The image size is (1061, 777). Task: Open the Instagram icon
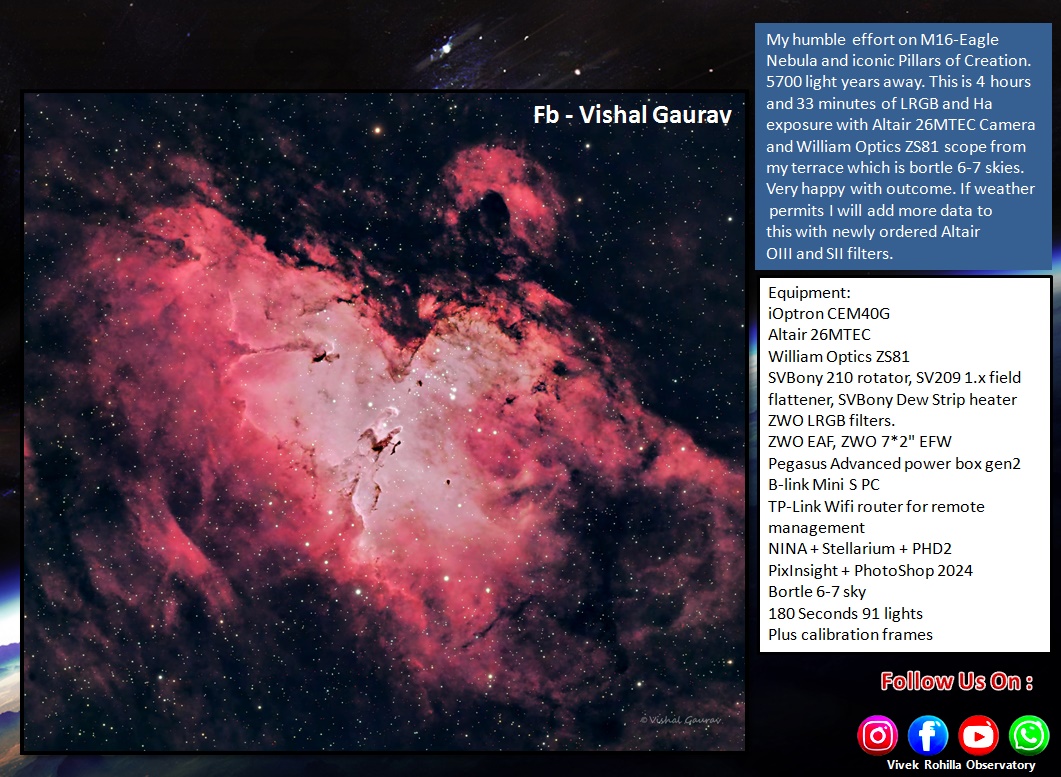click(x=878, y=735)
